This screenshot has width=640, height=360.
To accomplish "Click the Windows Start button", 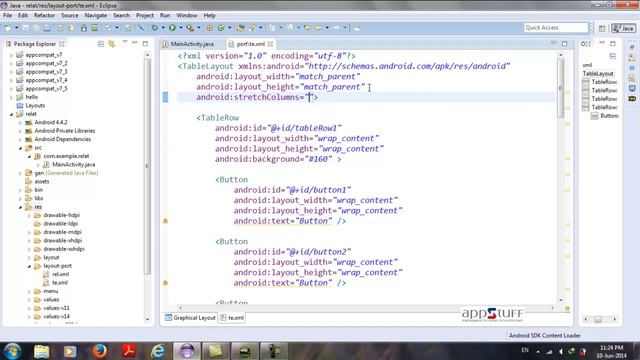I will [x=12, y=351].
